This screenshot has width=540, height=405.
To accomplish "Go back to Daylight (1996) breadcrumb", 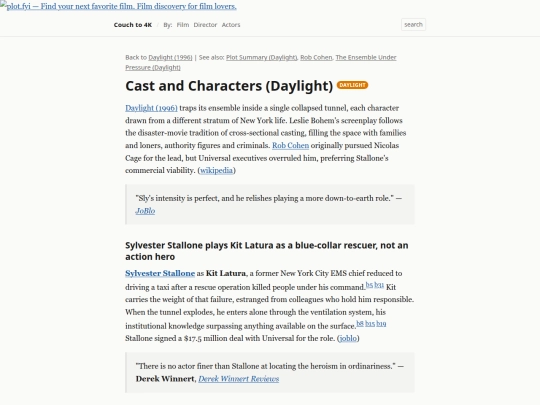I will pos(170,58).
